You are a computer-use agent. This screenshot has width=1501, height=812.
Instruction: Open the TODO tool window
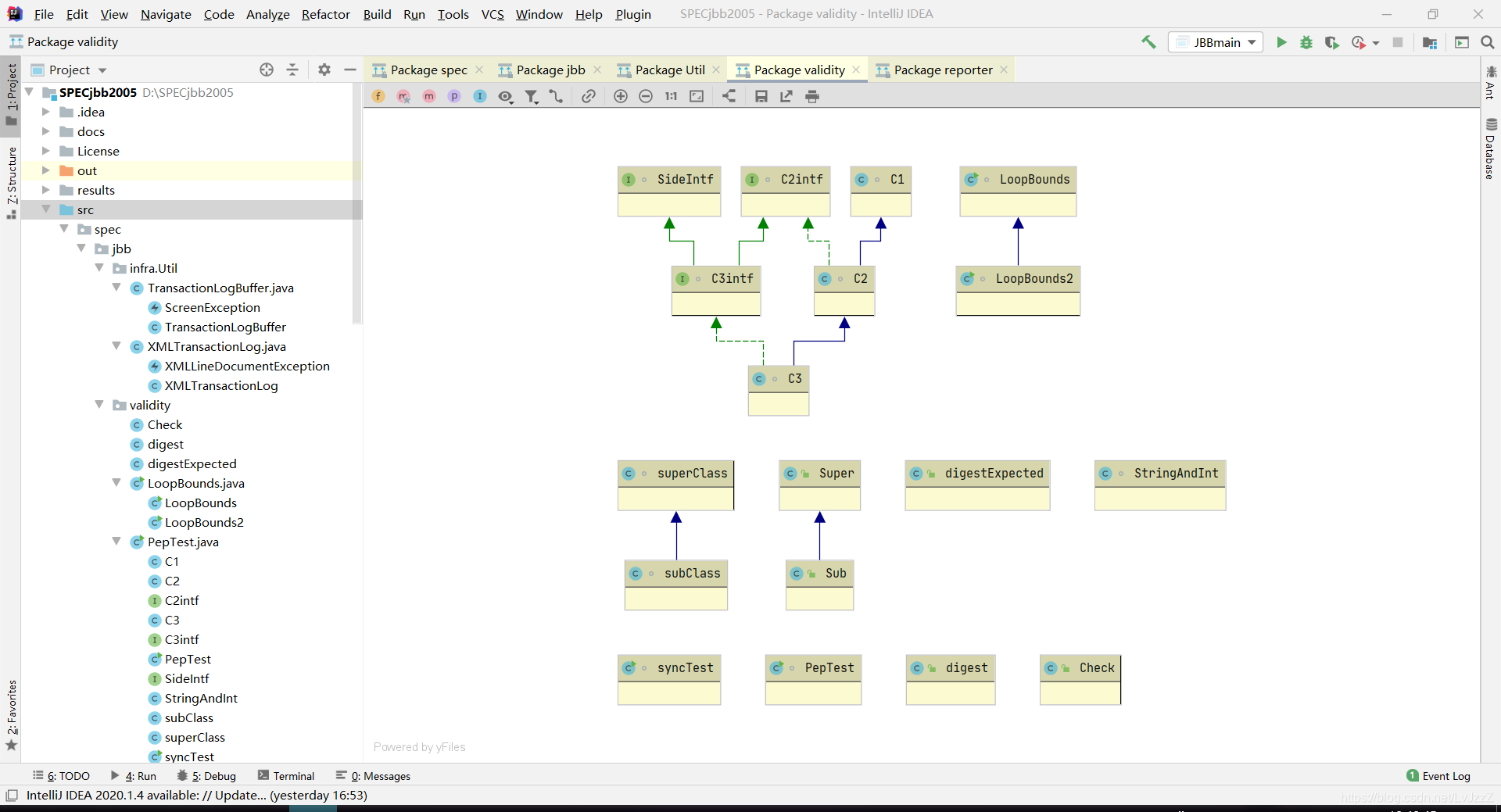click(61, 776)
